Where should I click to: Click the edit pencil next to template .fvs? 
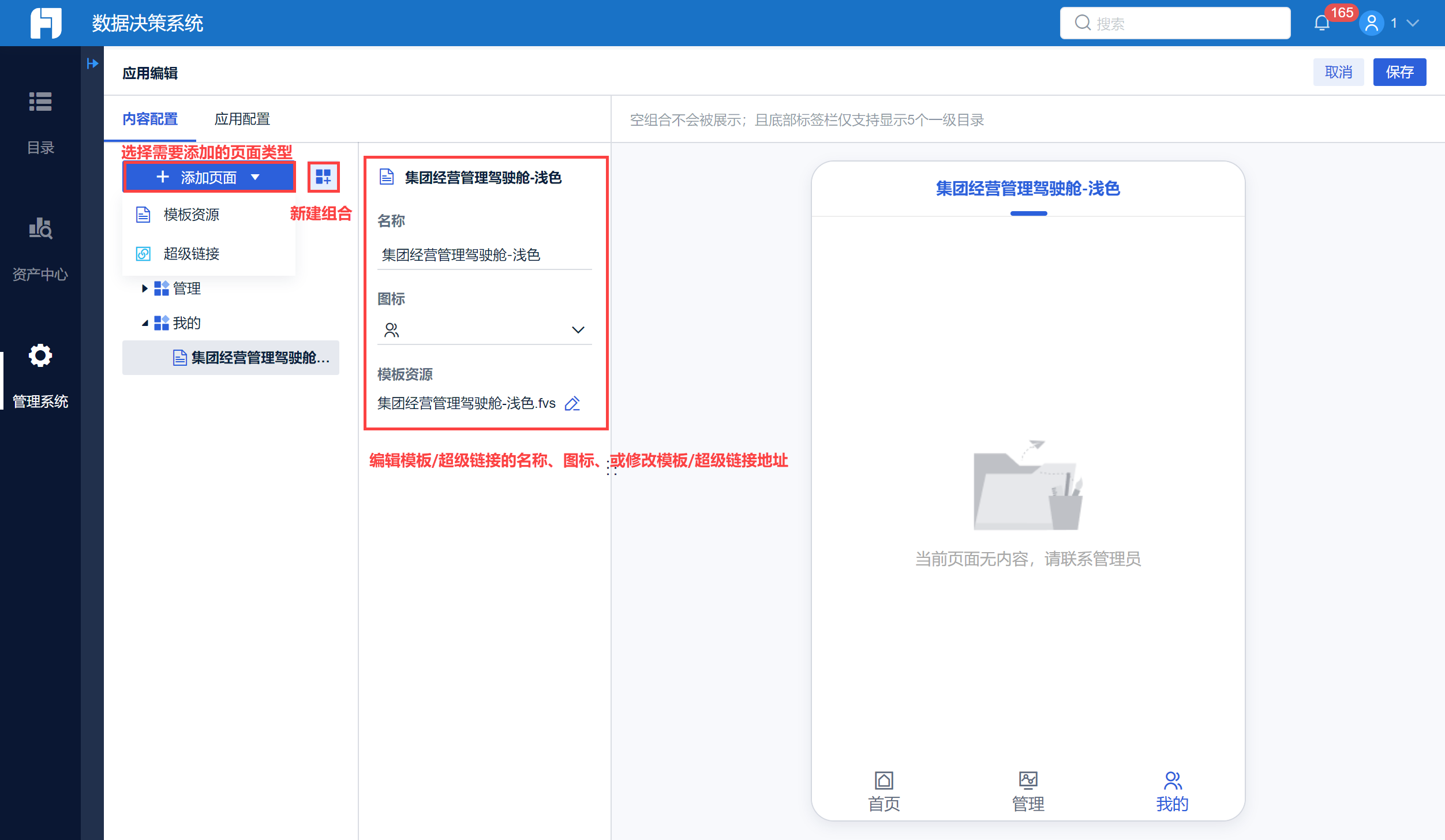(x=572, y=403)
